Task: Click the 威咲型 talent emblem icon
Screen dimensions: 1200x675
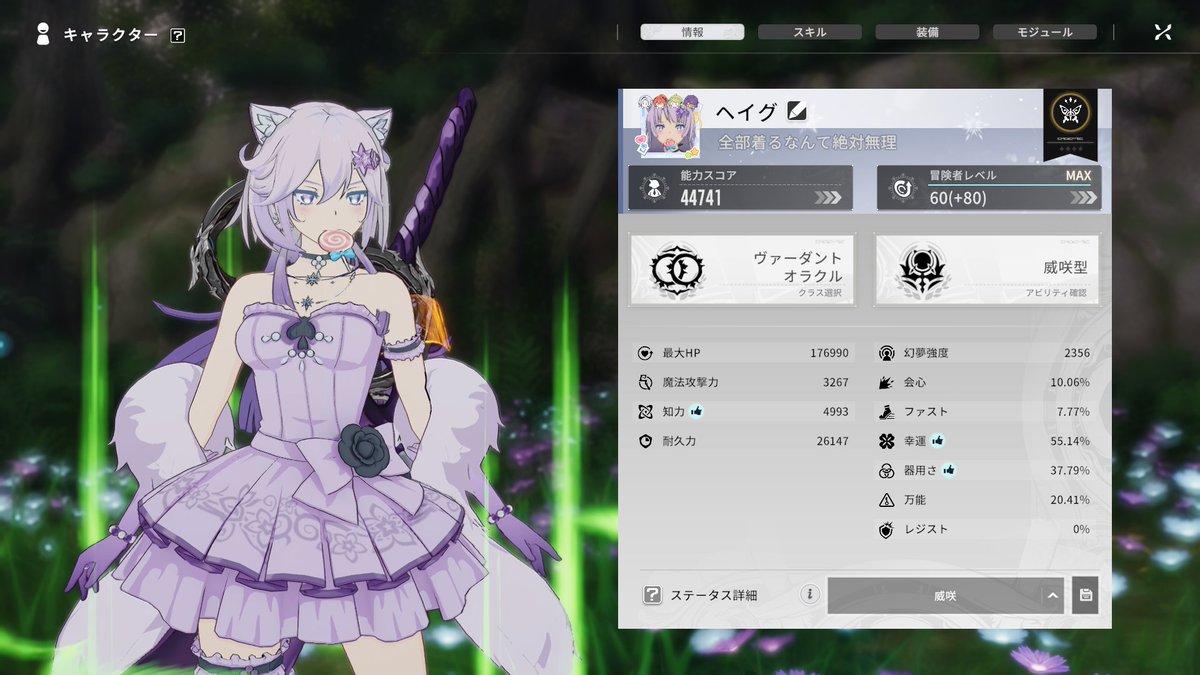Action: coord(922,270)
